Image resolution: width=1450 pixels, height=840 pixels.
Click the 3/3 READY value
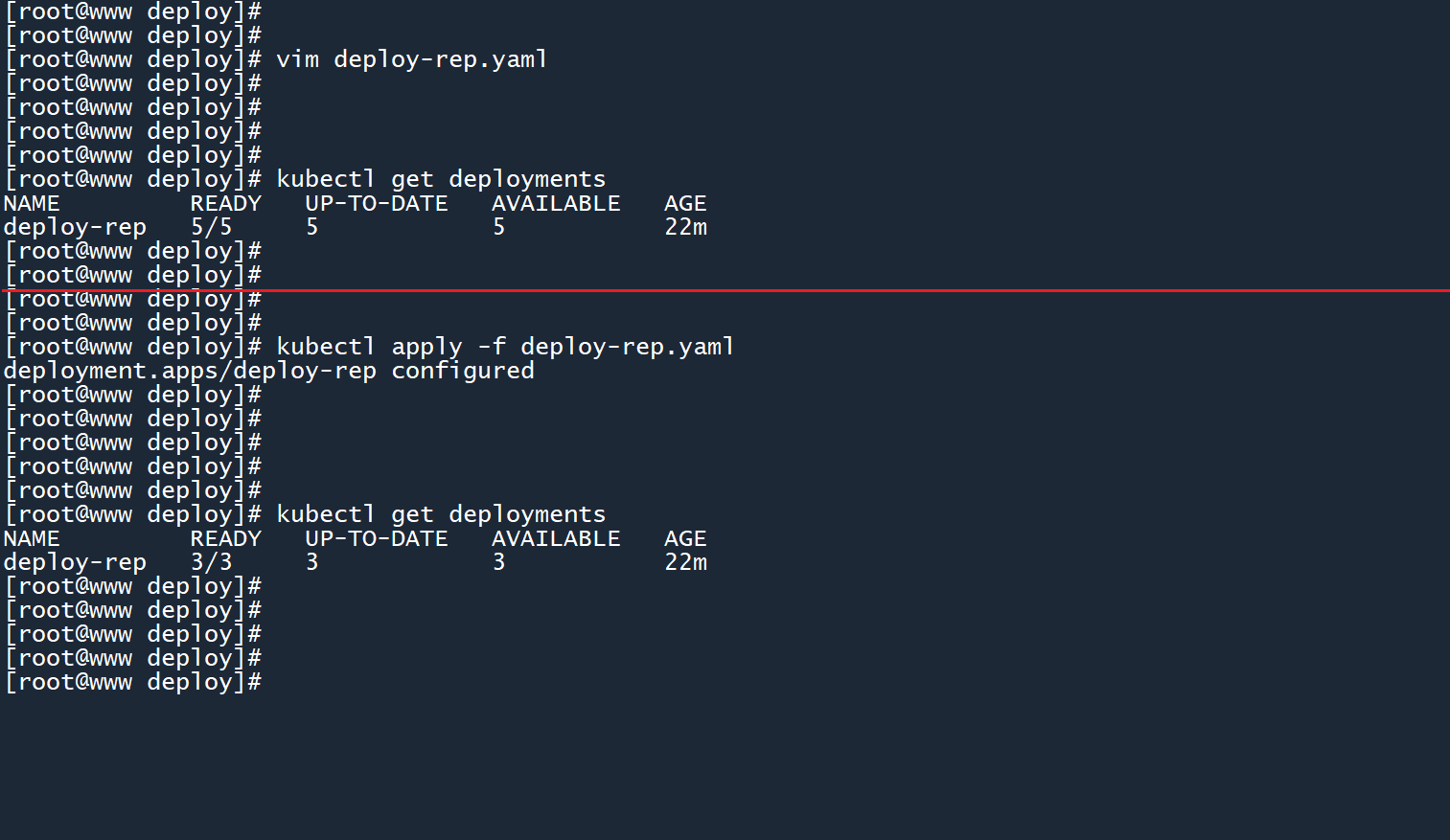pyautogui.click(x=211, y=562)
